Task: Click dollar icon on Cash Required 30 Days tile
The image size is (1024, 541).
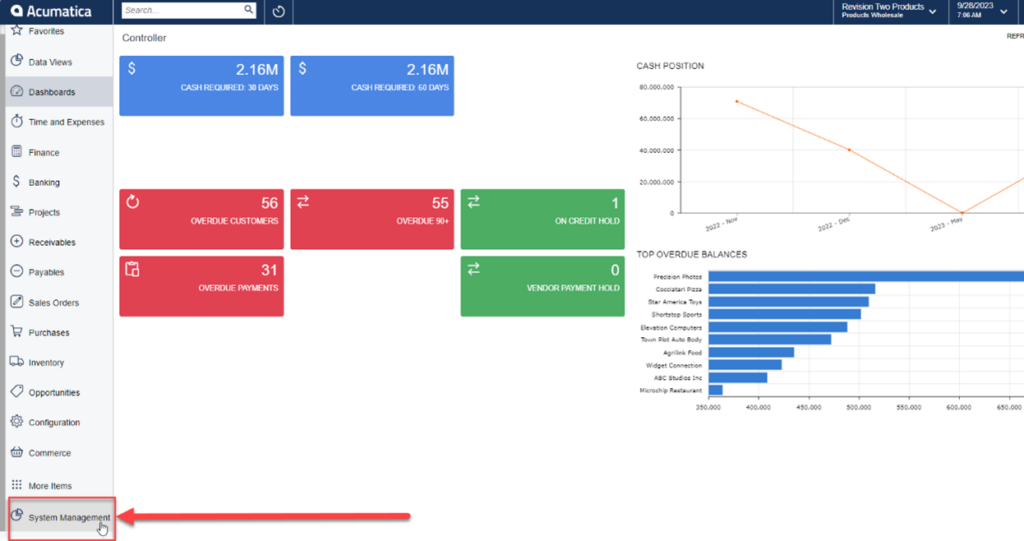Action: (x=132, y=69)
